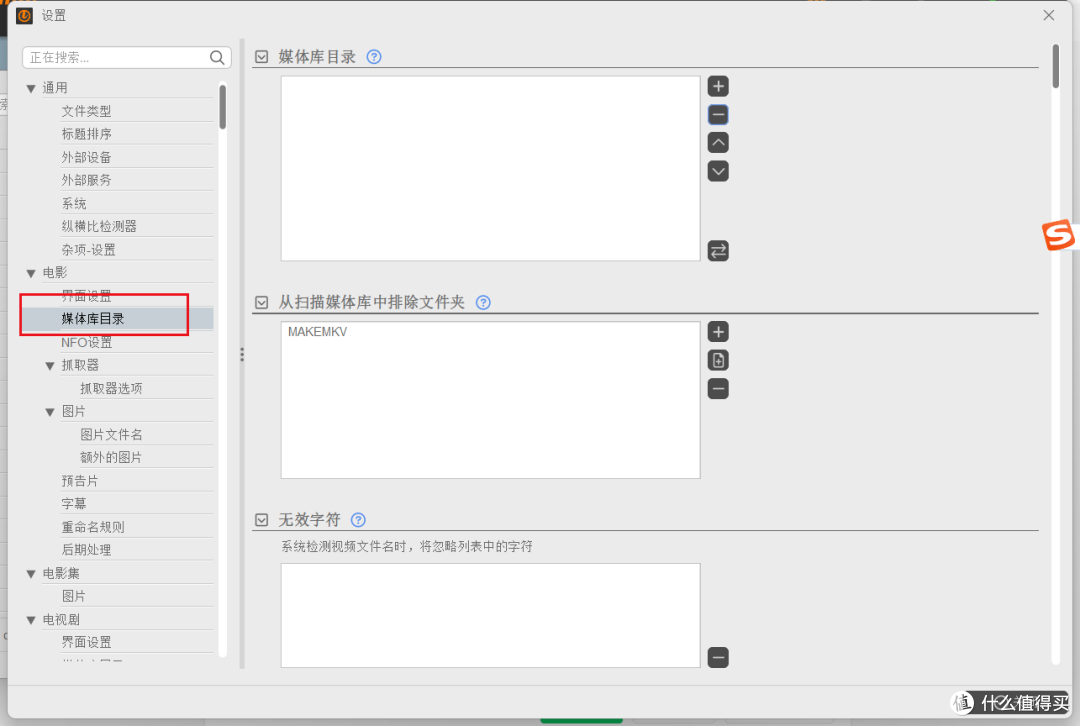Toggle the 媒体库目录 section checkbox
The width and height of the screenshot is (1080, 726).
click(x=261, y=56)
